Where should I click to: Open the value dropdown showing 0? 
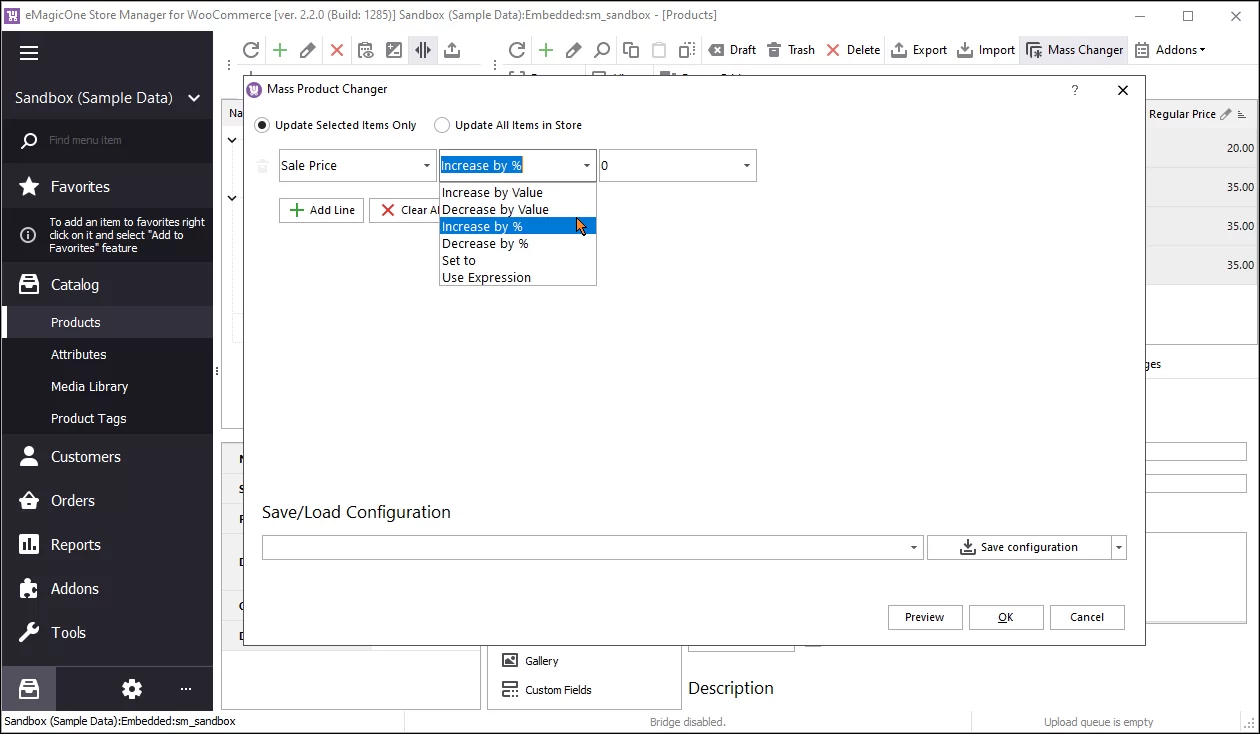(x=746, y=166)
